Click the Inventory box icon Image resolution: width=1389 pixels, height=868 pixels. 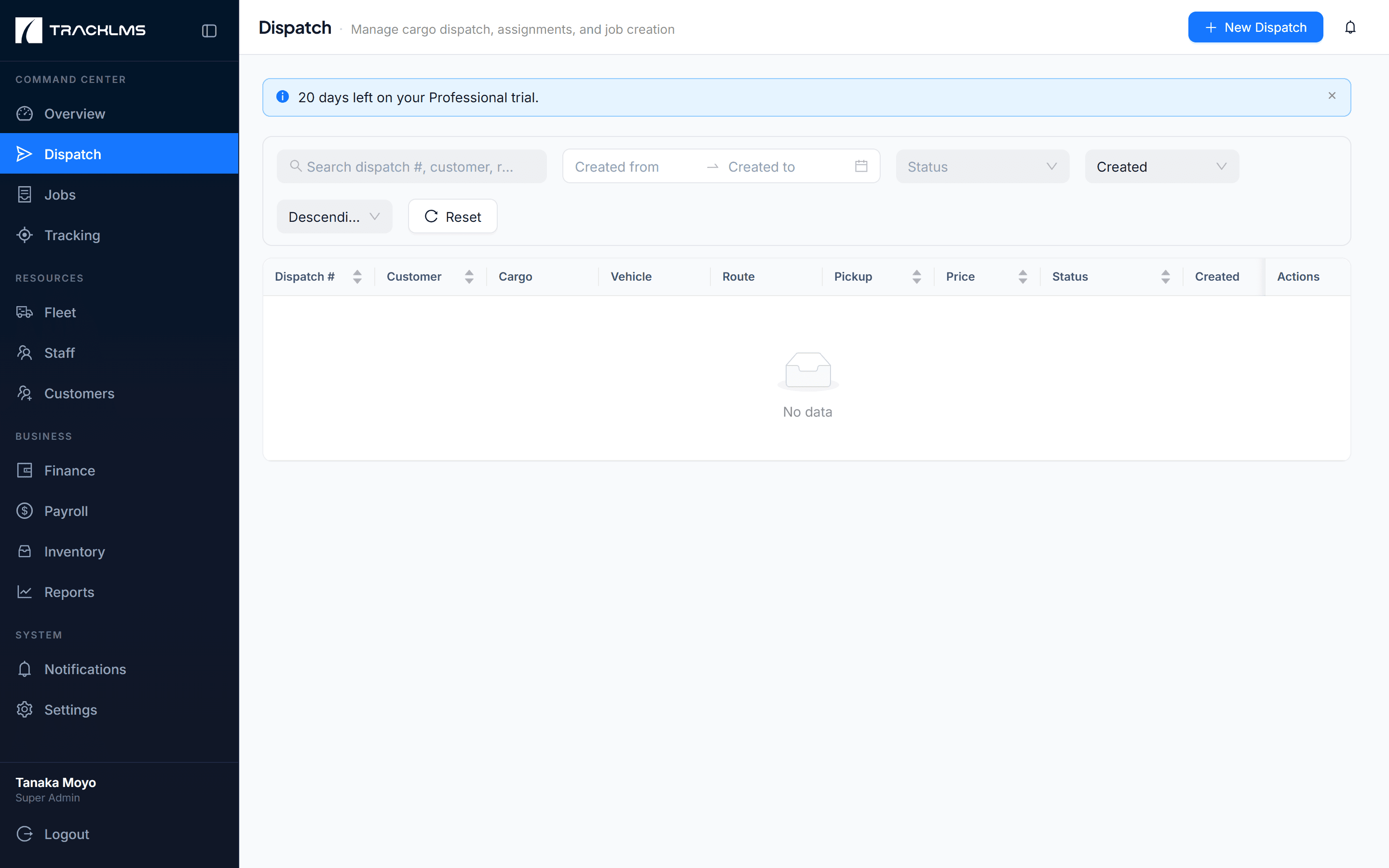coord(25,551)
